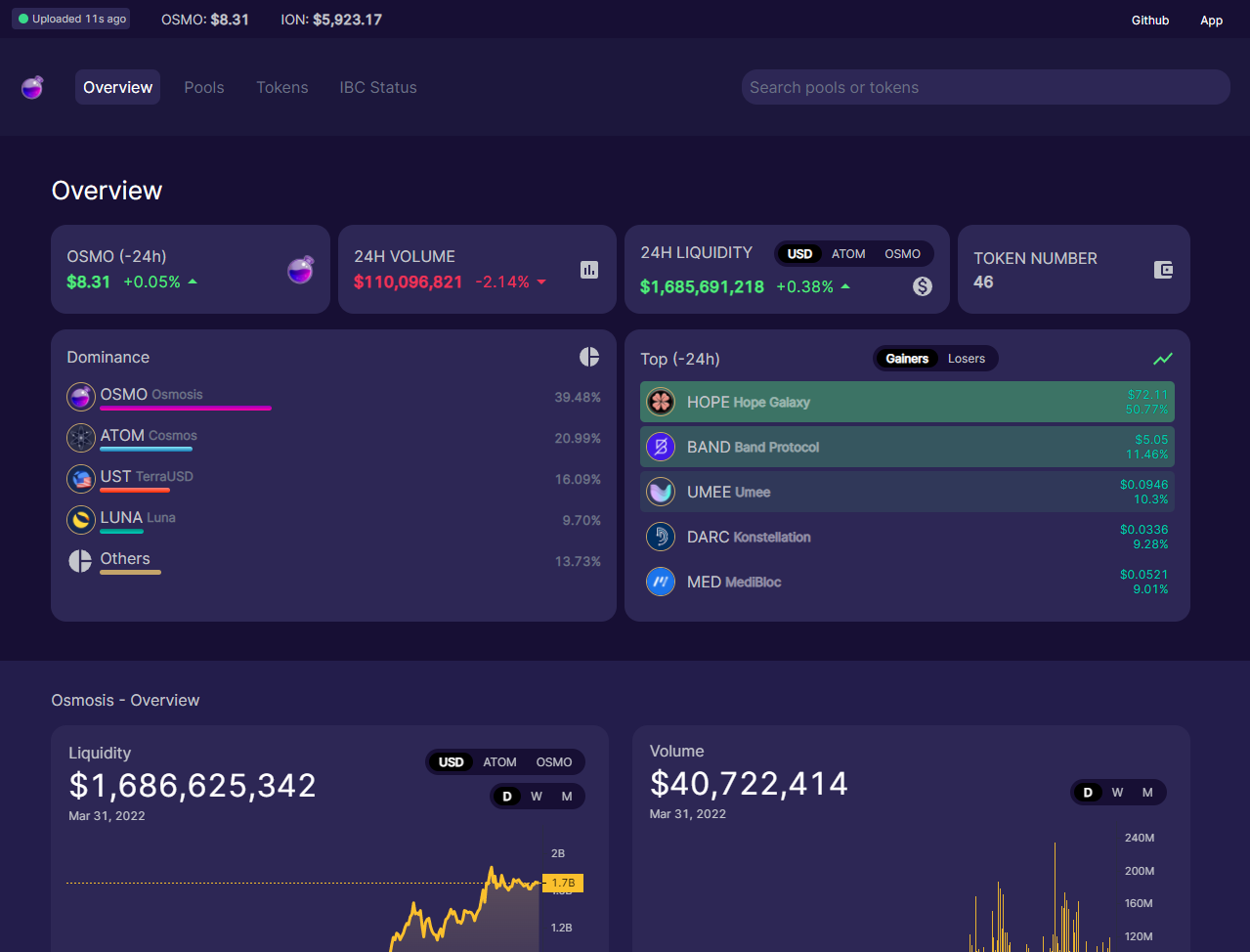The image size is (1250, 952).
Task: Open the BAND Band Protocol gainer row
Action: (907, 447)
